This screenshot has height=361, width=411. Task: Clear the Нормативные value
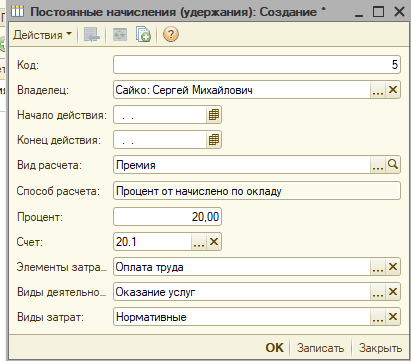coord(393,317)
